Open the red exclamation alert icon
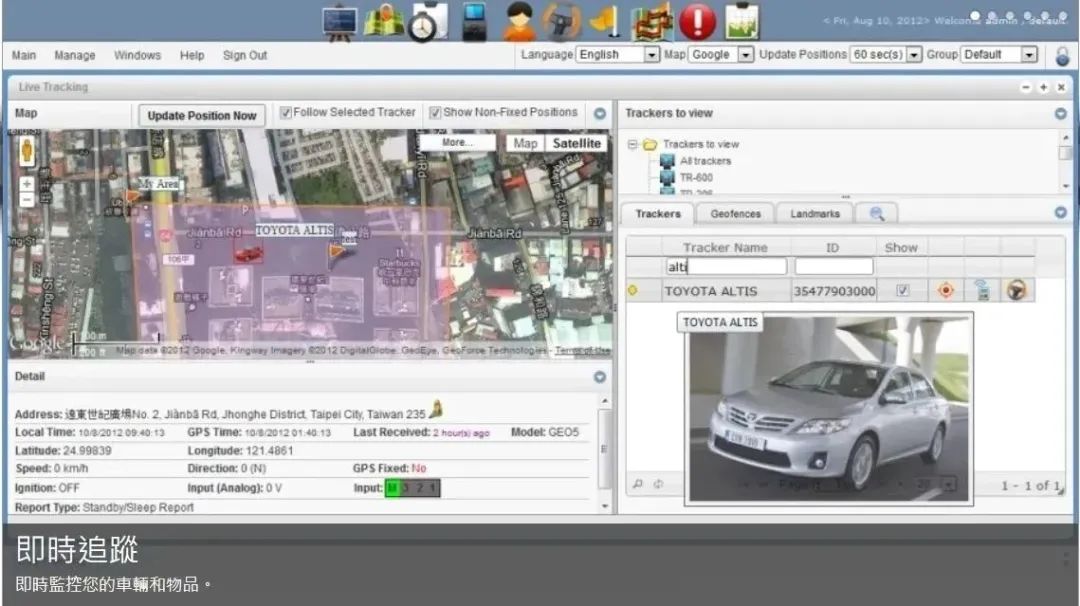 click(697, 21)
